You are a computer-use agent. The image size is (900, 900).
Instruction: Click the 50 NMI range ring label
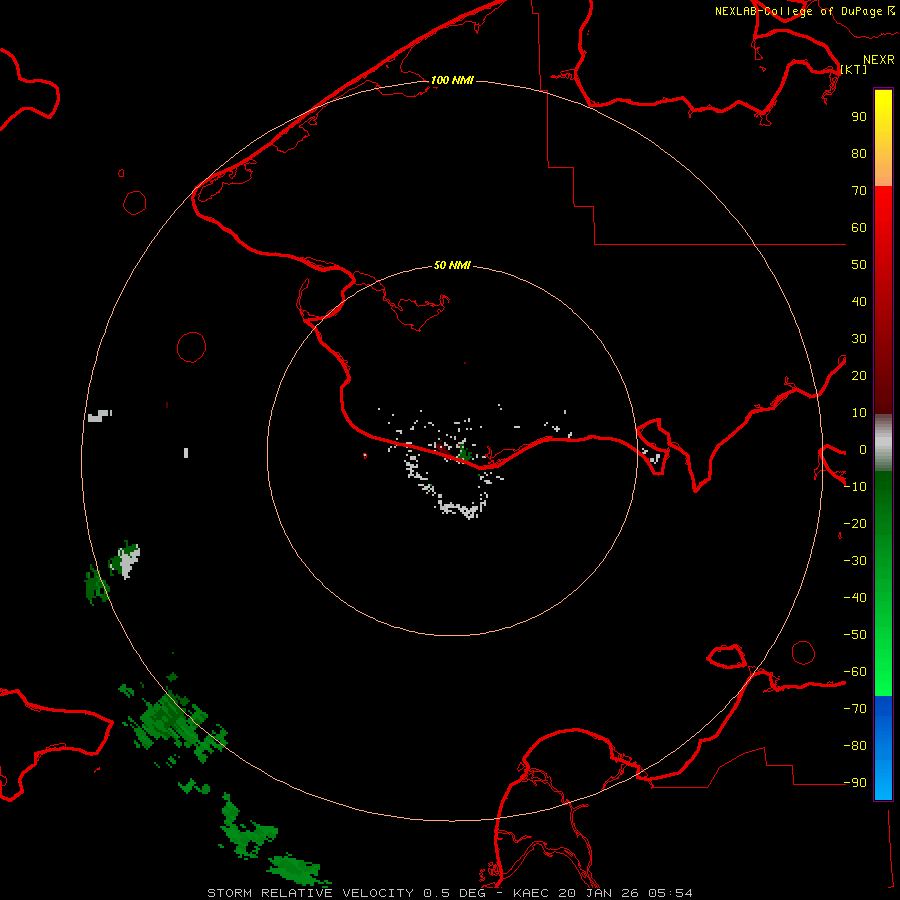[x=452, y=265]
